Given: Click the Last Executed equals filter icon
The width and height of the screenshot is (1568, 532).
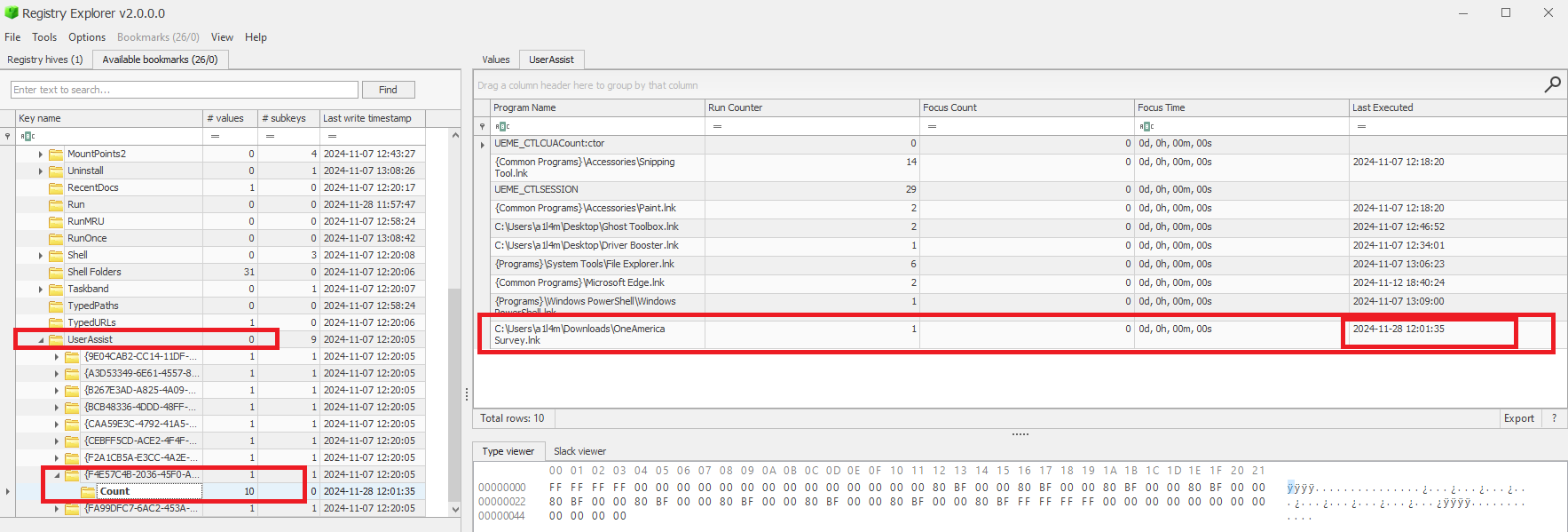Looking at the screenshot, I should [1361, 126].
